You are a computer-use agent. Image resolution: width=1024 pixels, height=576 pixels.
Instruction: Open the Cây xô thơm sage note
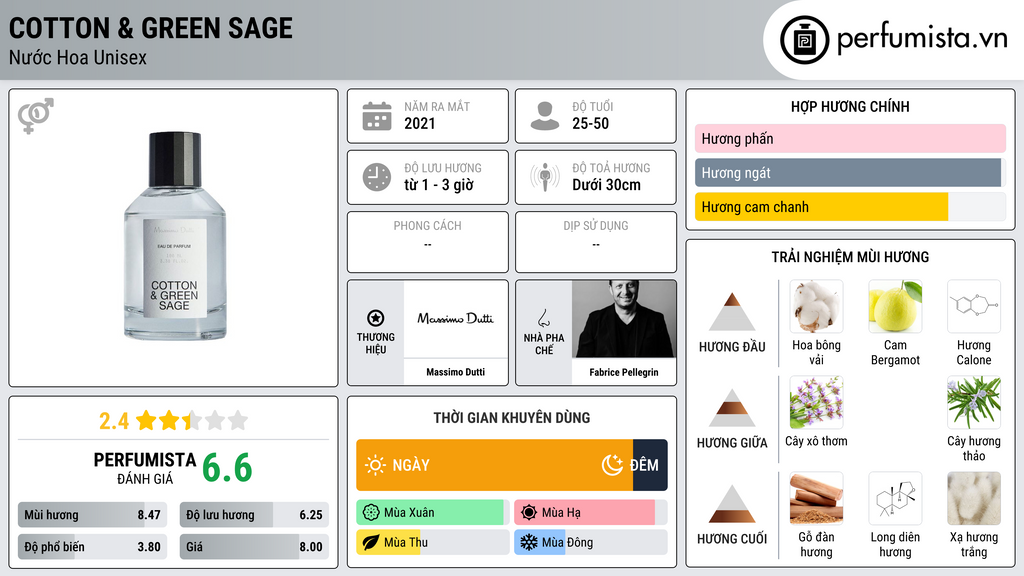pos(816,402)
